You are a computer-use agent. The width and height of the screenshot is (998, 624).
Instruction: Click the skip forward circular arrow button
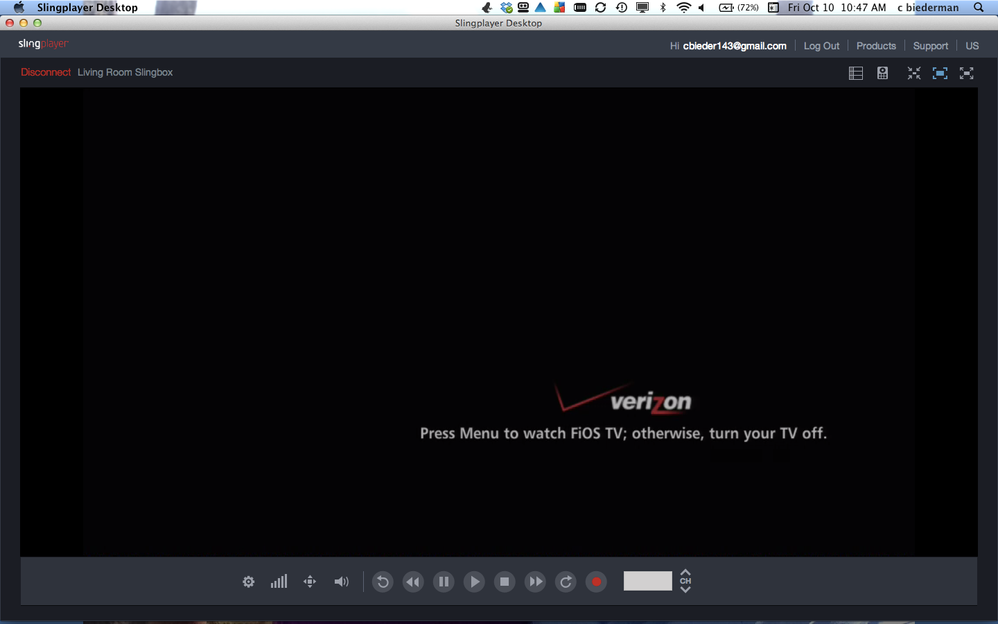point(566,581)
